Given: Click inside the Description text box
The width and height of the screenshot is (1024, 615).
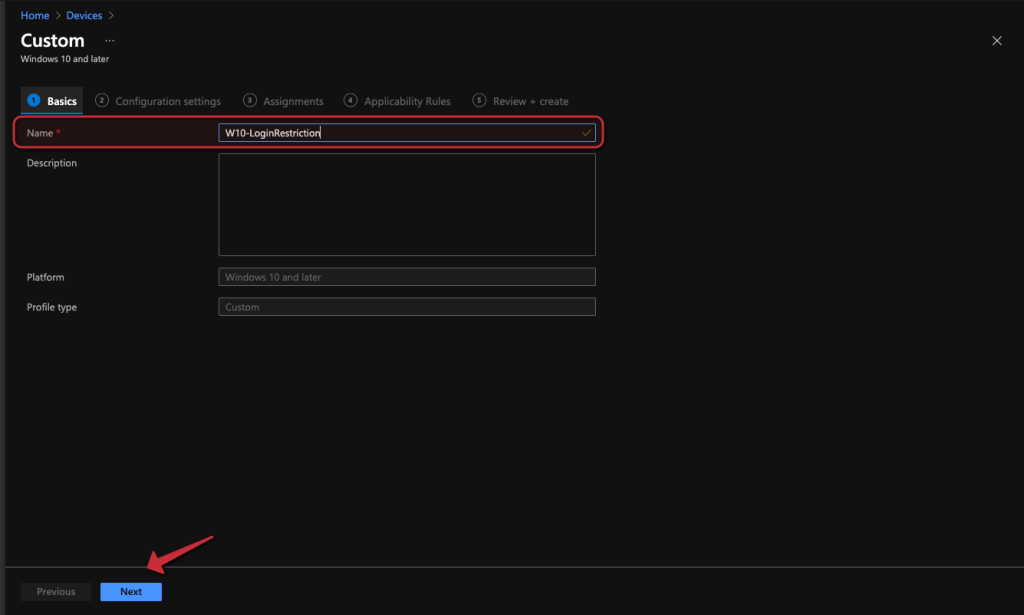Looking at the screenshot, I should 407,204.
